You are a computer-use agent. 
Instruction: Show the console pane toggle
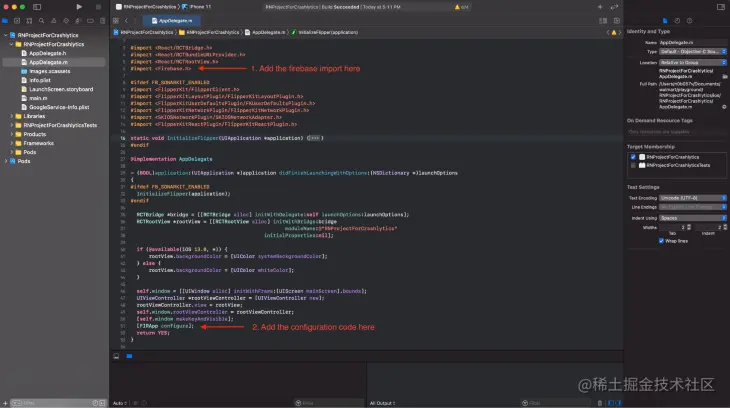click(x=618, y=403)
